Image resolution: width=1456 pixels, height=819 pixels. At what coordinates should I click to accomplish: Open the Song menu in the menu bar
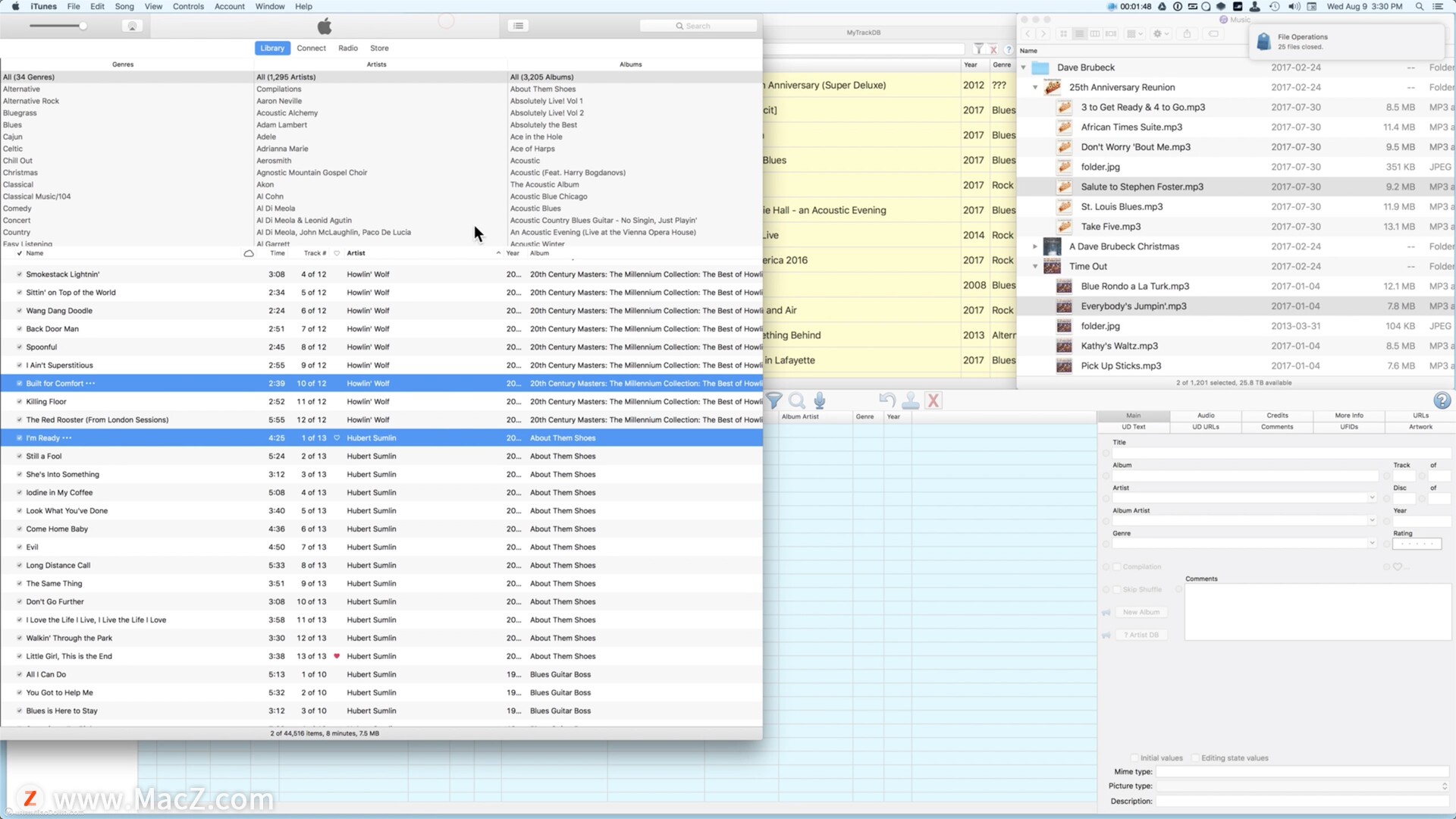[x=124, y=6]
